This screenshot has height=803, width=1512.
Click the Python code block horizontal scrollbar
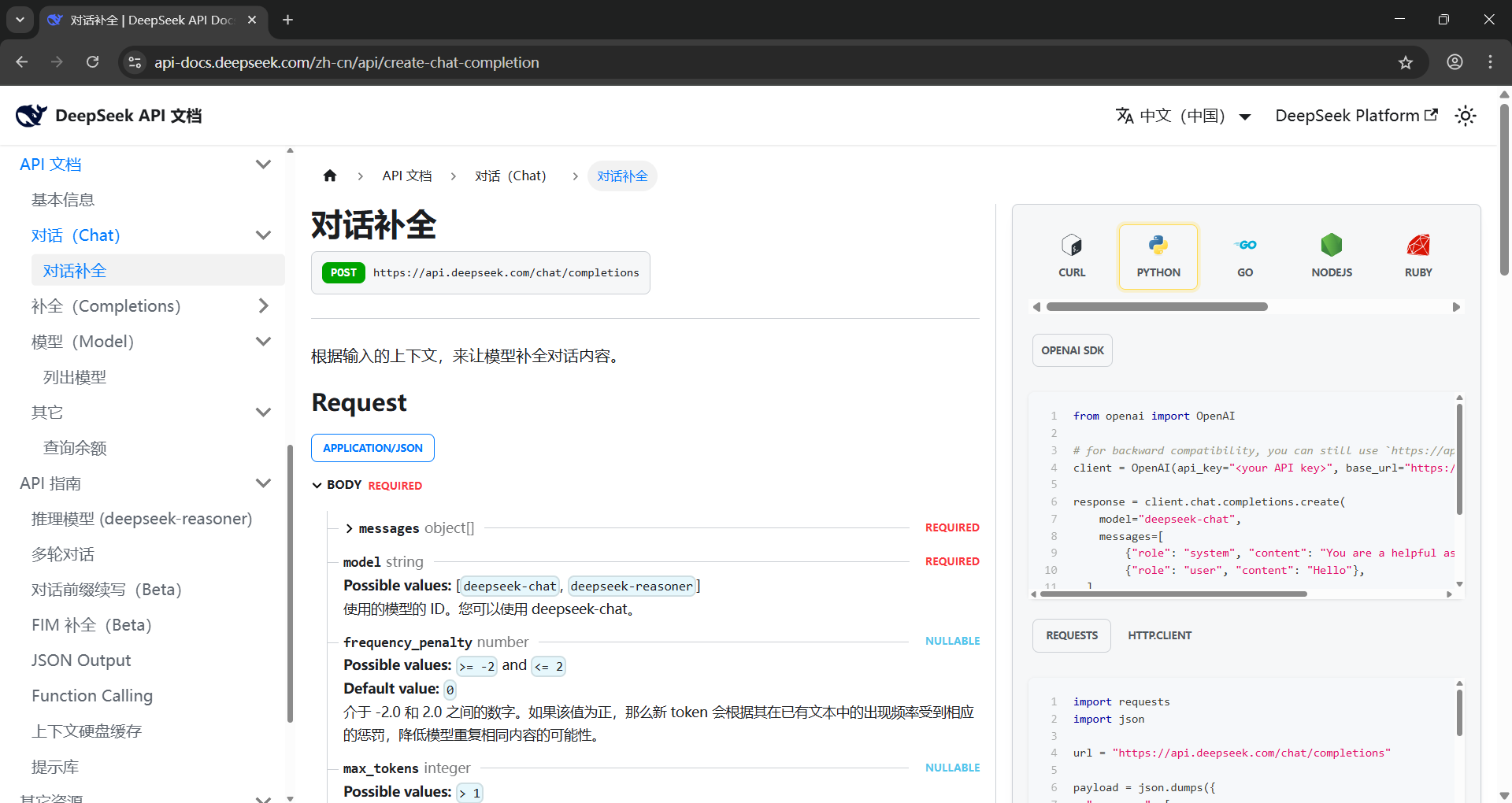pos(1173,594)
